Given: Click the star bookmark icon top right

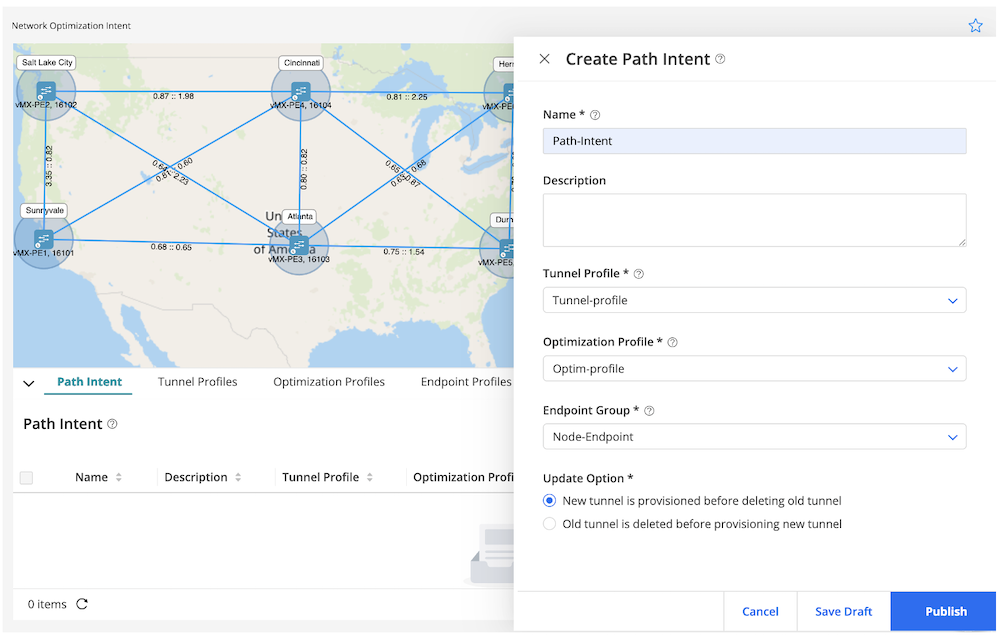Looking at the screenshot, I should [975, 25].
